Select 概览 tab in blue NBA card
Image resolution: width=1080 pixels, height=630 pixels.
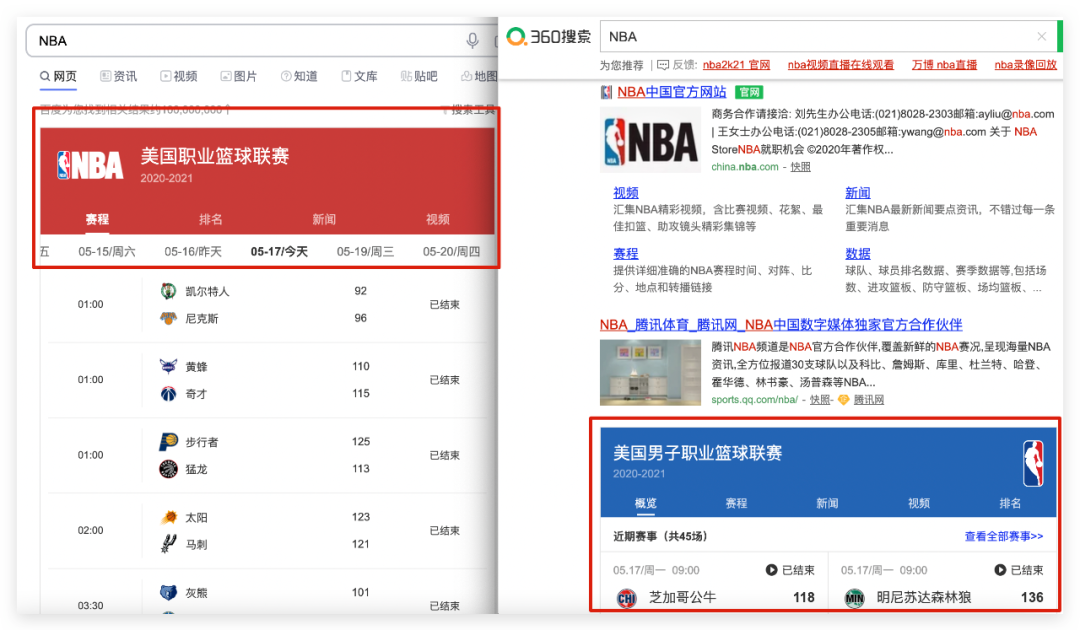pyautogui.click(x=645, y=503)
